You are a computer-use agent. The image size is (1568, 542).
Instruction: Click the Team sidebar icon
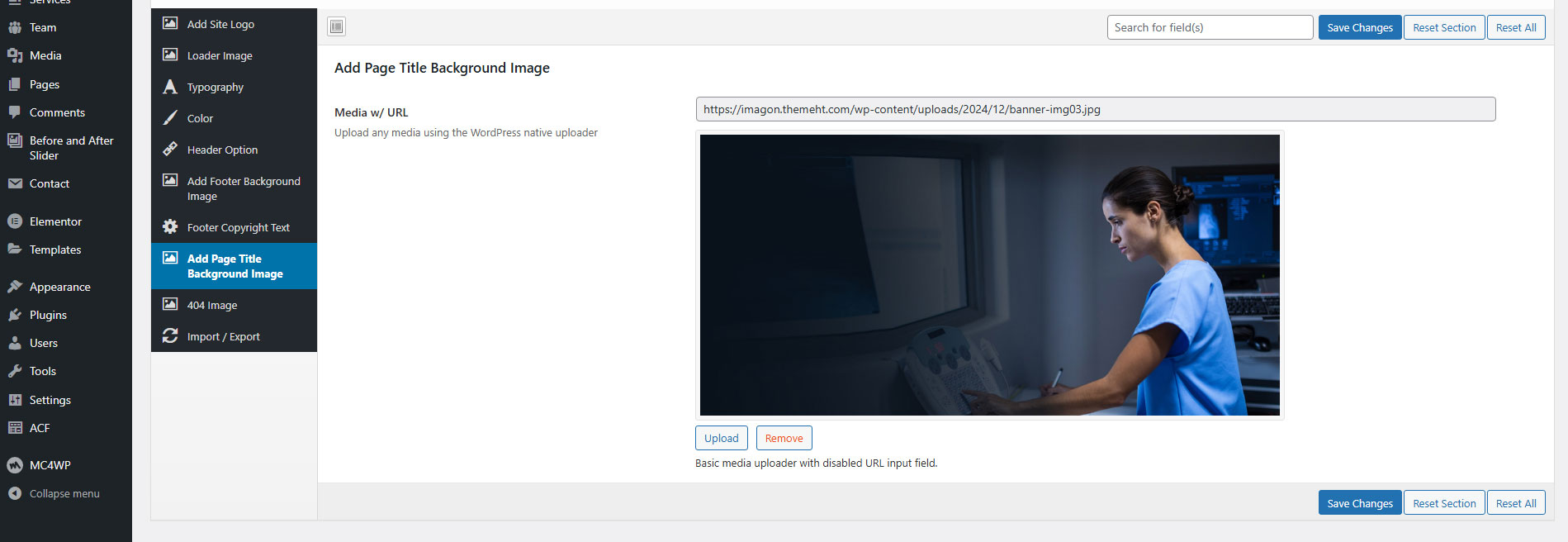tap(15, 27)
